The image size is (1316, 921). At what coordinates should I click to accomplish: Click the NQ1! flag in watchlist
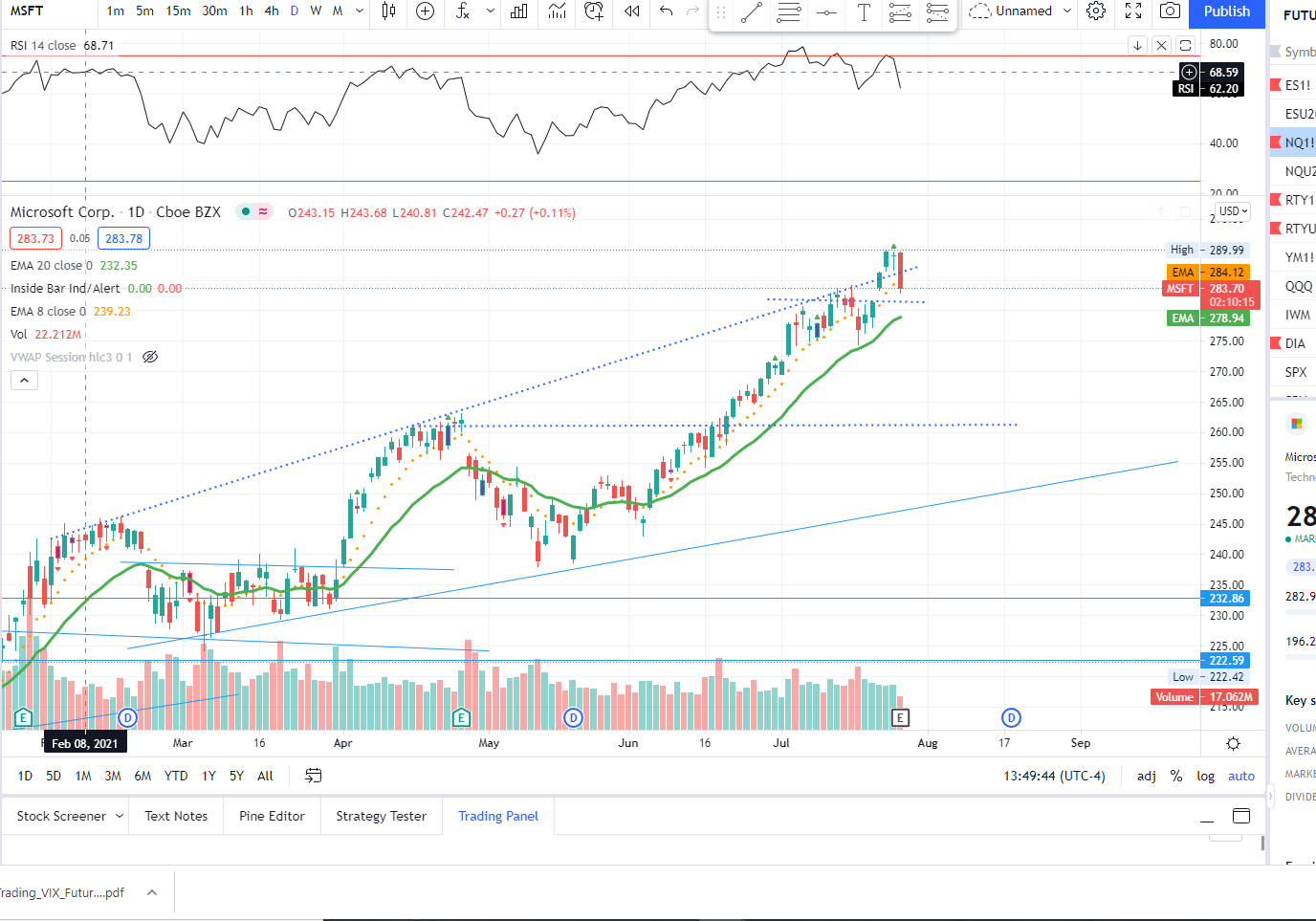pos(1276,143)
